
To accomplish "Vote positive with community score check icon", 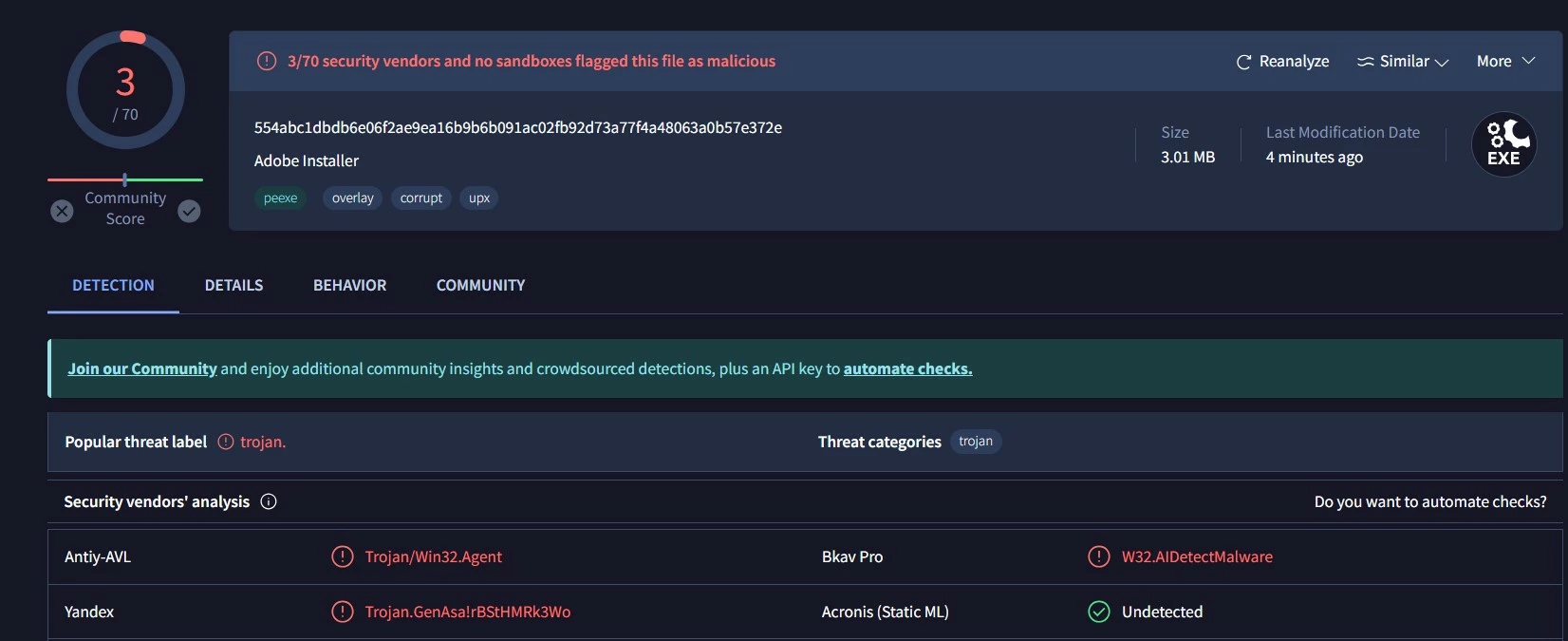I will point(189,211).
